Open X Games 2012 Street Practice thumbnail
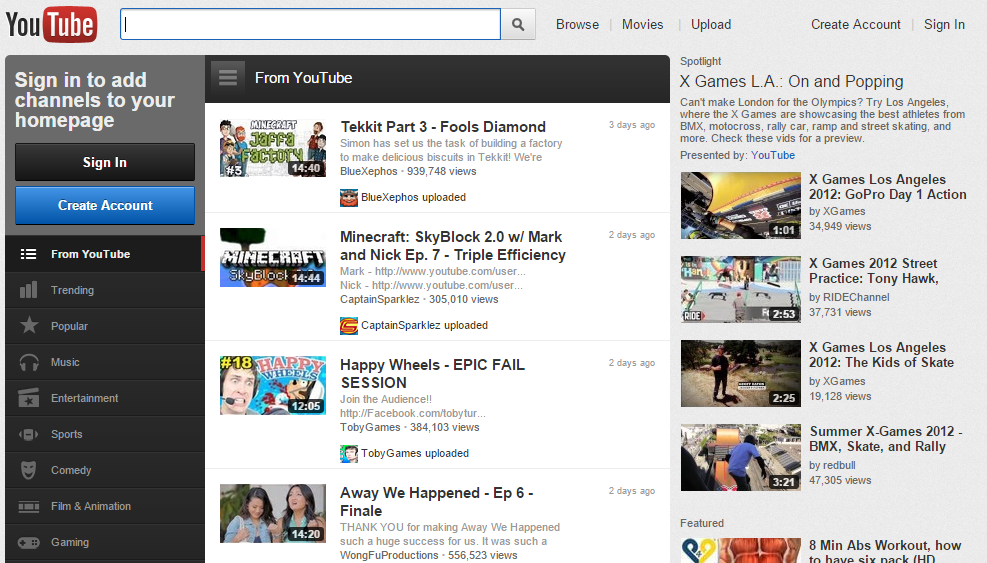The width and height of the screenshot is (987, 563). coord(741,289)
